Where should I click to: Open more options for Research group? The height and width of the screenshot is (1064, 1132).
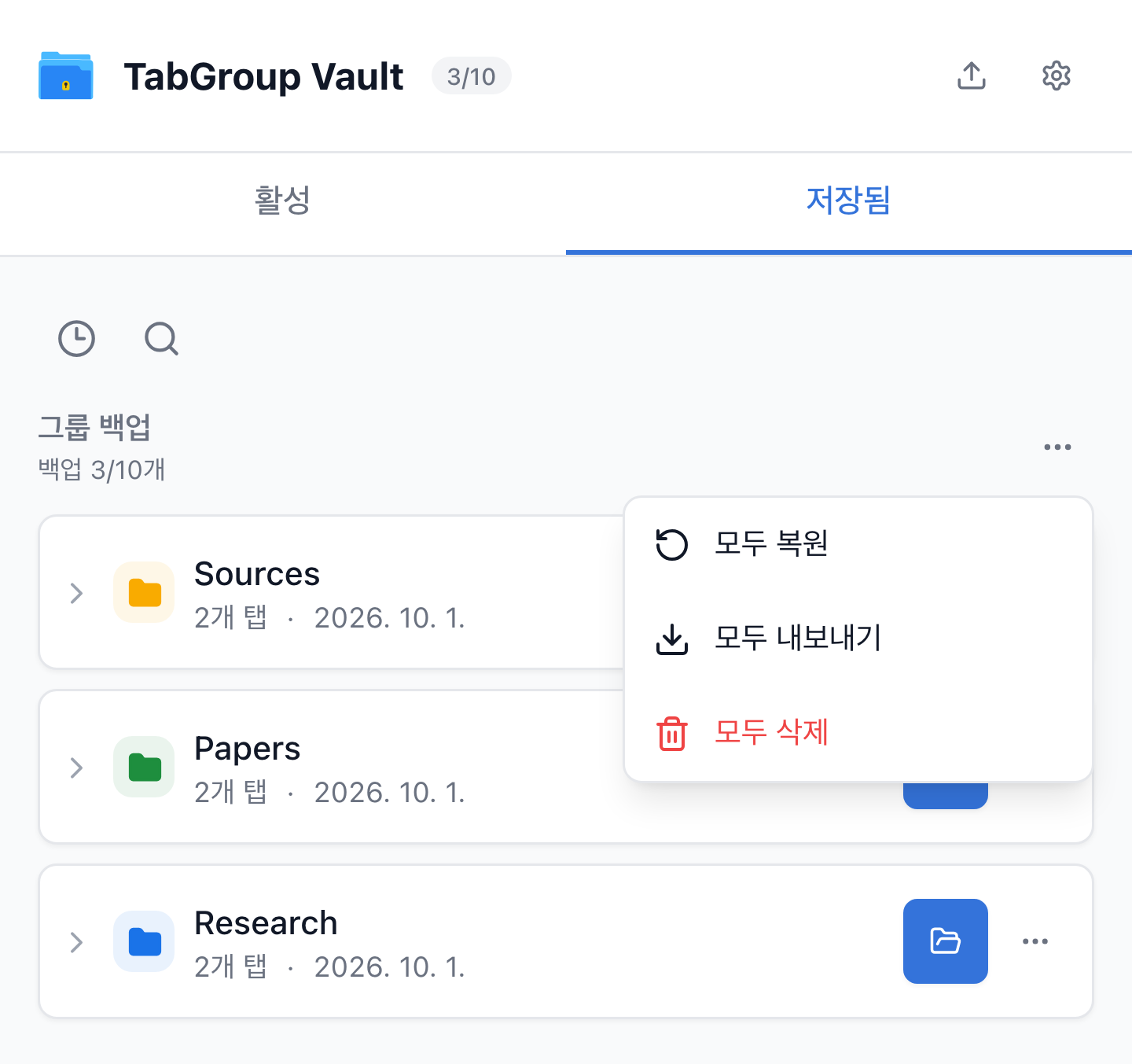point(1035,941)
